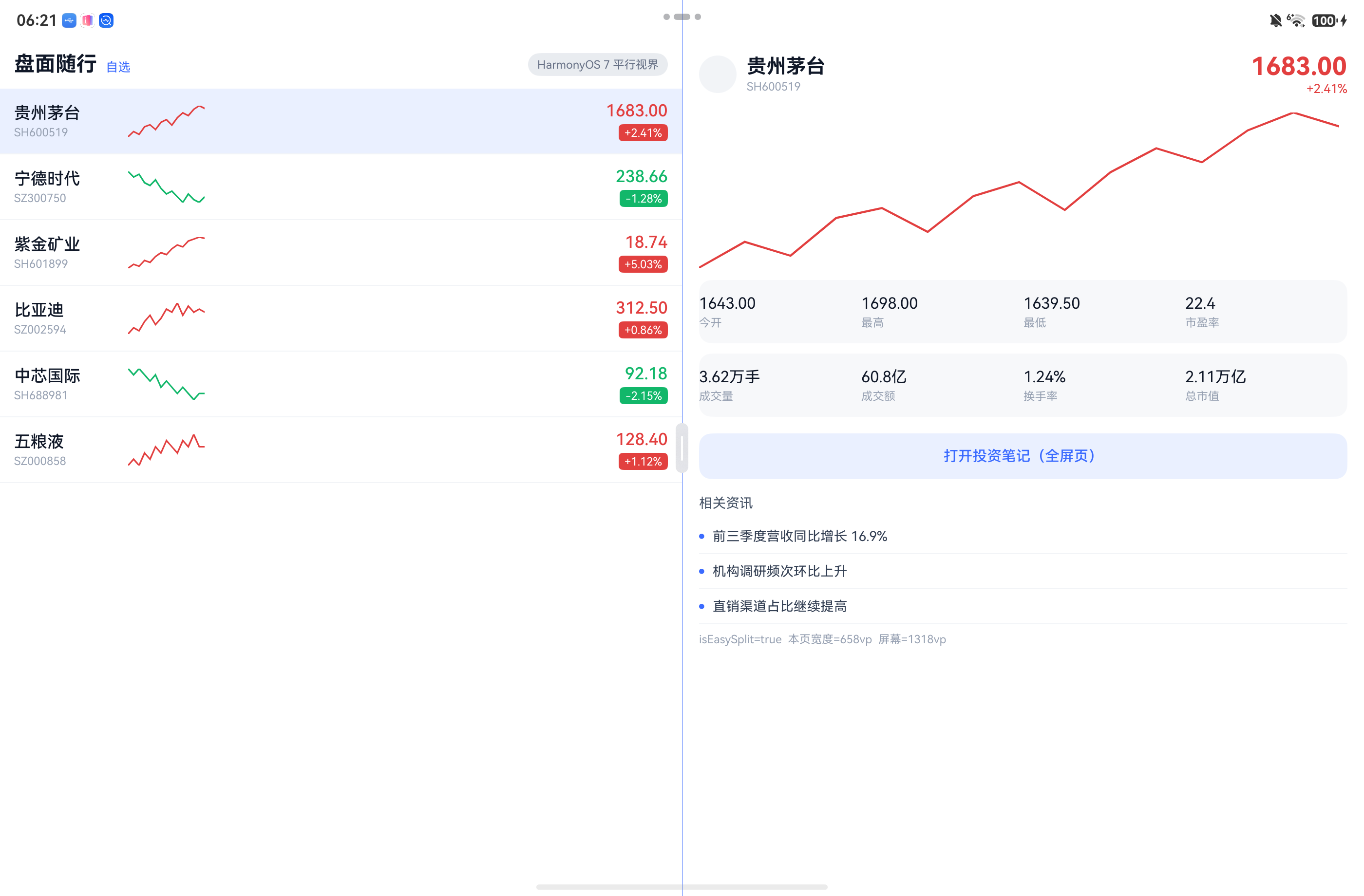The width and height of the screenshot is (1364, 896).
Task: Tap the +0.86% change badge
Action: click(643, 331)
